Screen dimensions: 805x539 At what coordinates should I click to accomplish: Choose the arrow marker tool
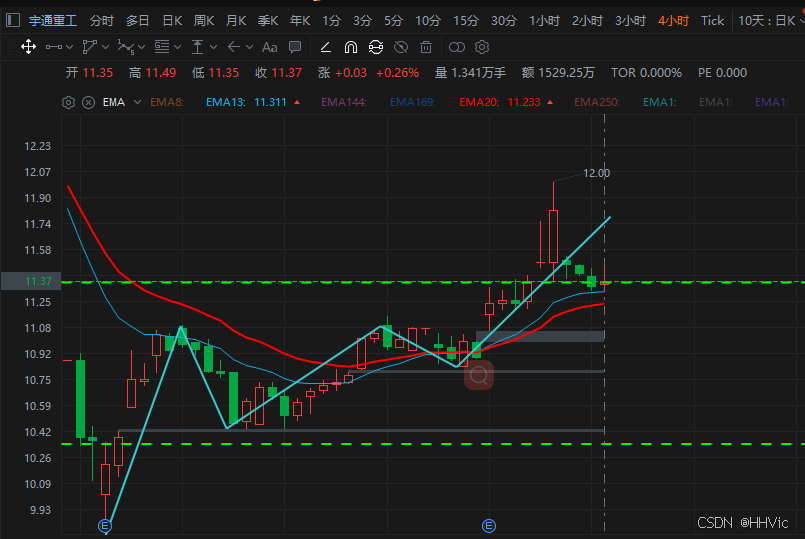pos(234,47)
